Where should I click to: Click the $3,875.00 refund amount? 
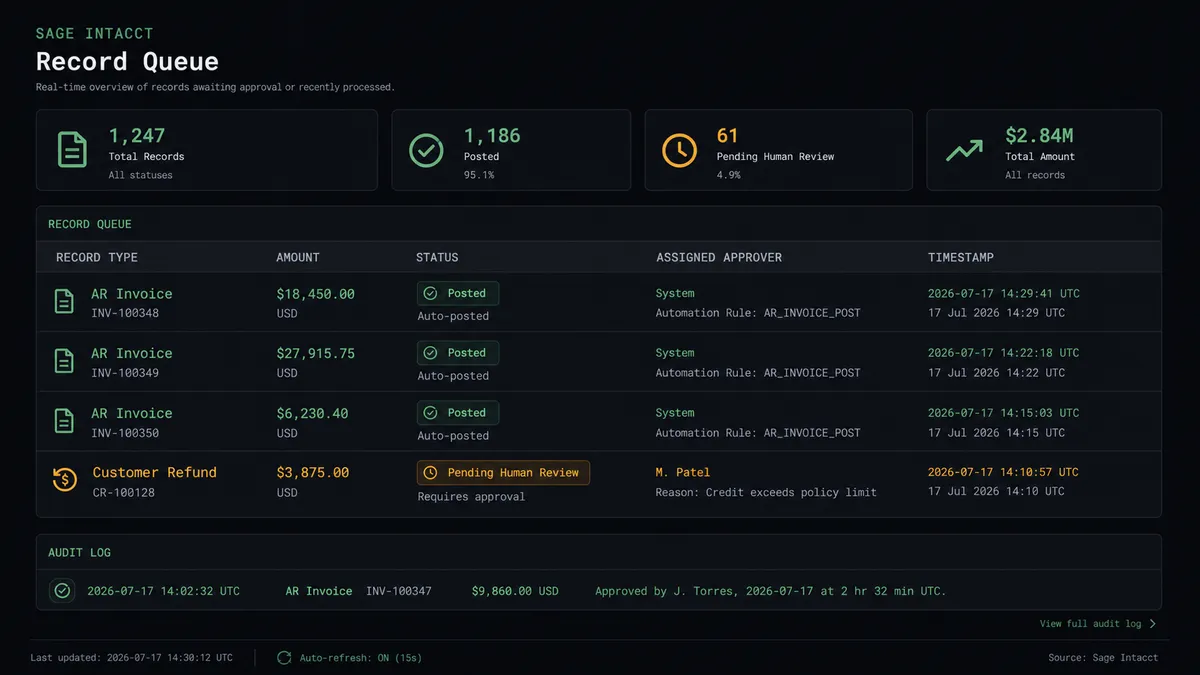[x=312, y=473]
